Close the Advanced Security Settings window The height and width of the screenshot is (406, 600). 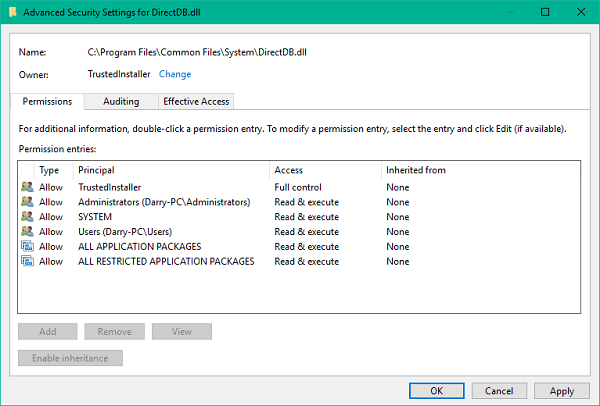[x=581, y=12]
